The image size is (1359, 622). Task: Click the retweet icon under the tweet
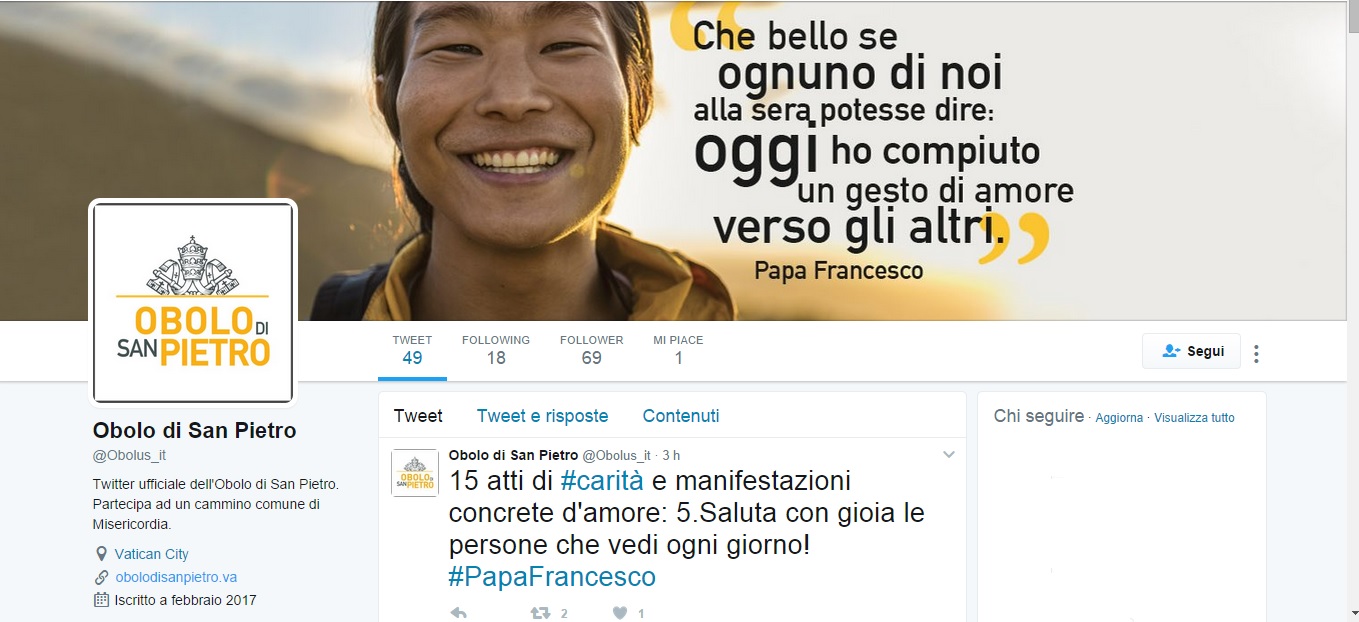(540, 613)
